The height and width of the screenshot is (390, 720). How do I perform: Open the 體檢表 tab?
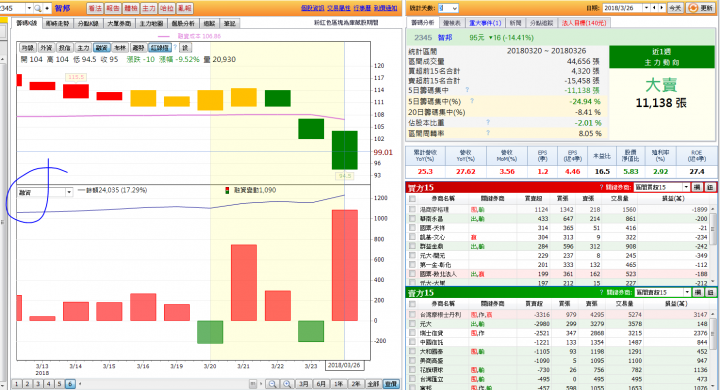point(452,23)
